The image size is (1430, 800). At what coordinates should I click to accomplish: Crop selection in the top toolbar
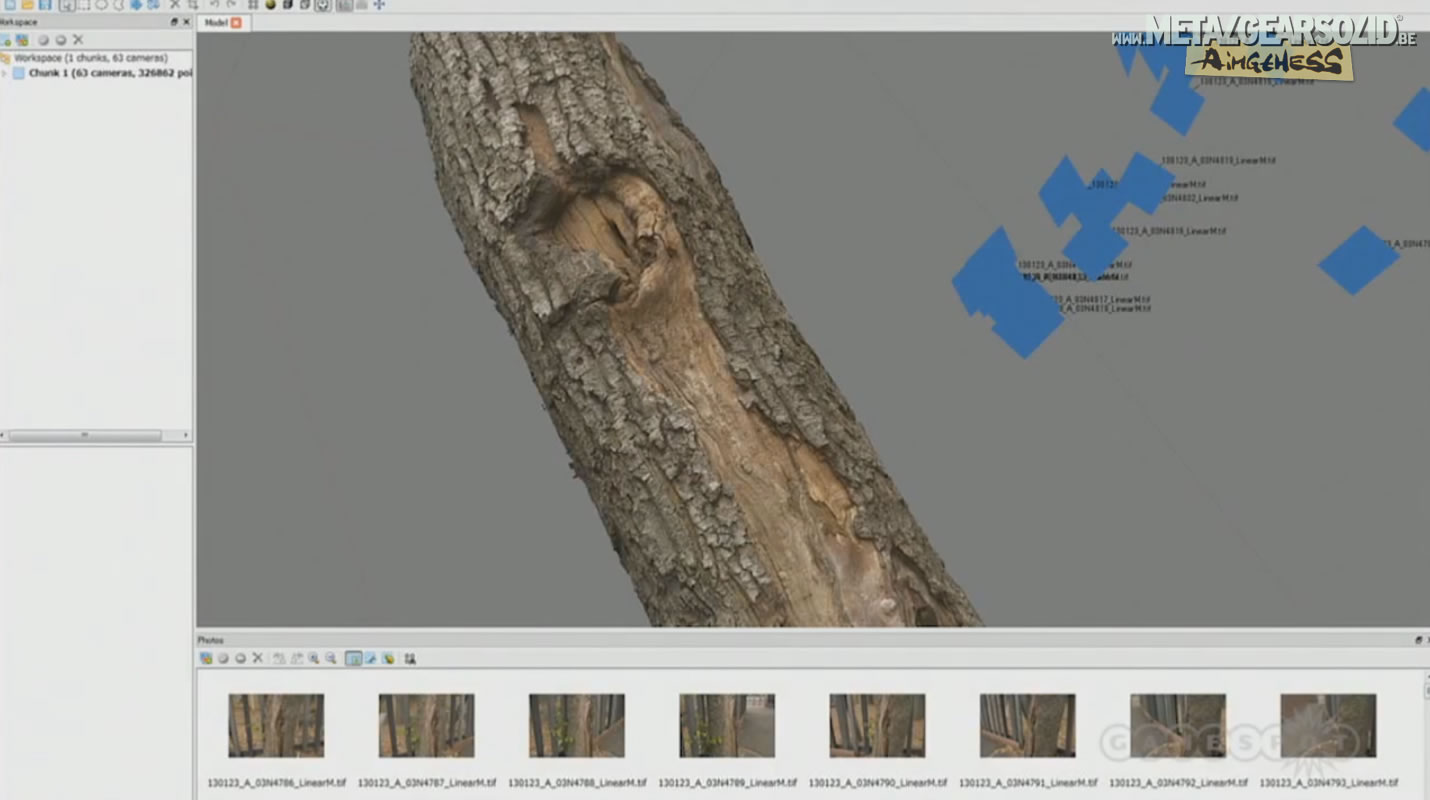point(193,5)
